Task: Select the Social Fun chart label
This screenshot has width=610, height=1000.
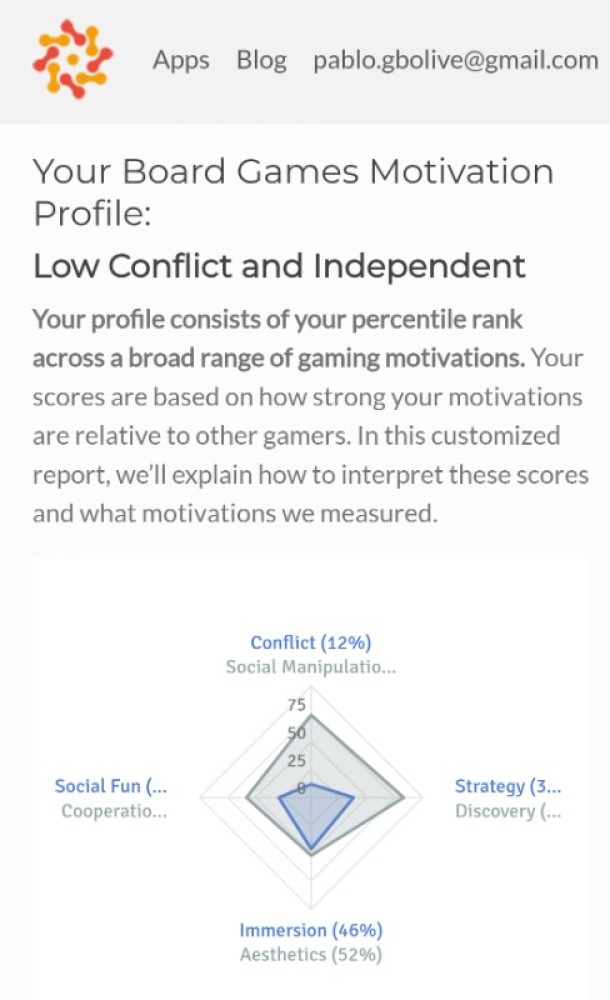Action: pos(111,786)
